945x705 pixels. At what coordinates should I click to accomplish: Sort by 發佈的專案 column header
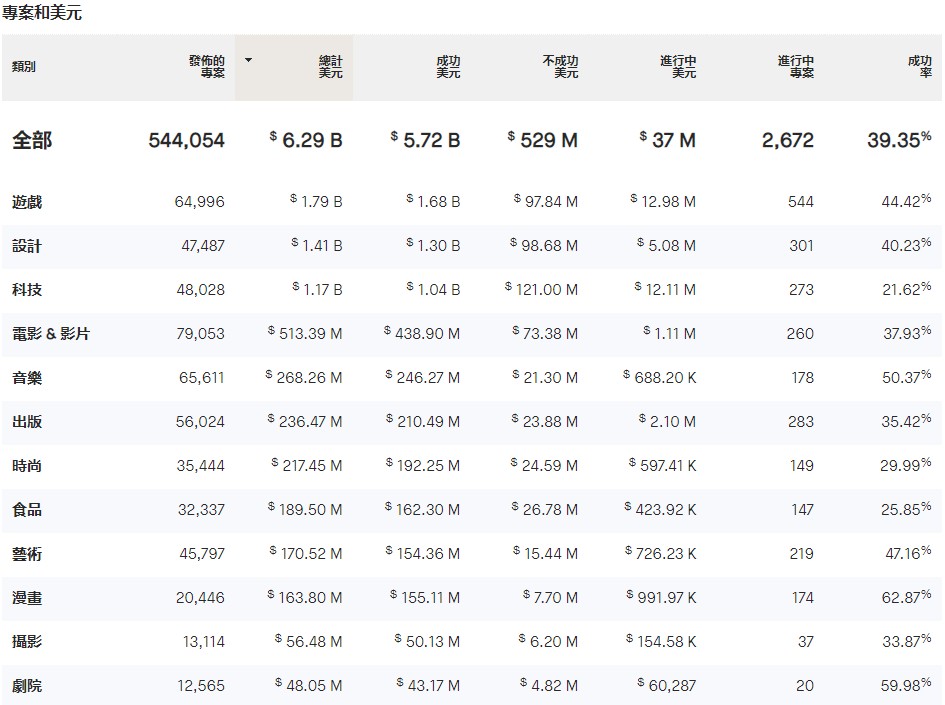pos(207,67)
